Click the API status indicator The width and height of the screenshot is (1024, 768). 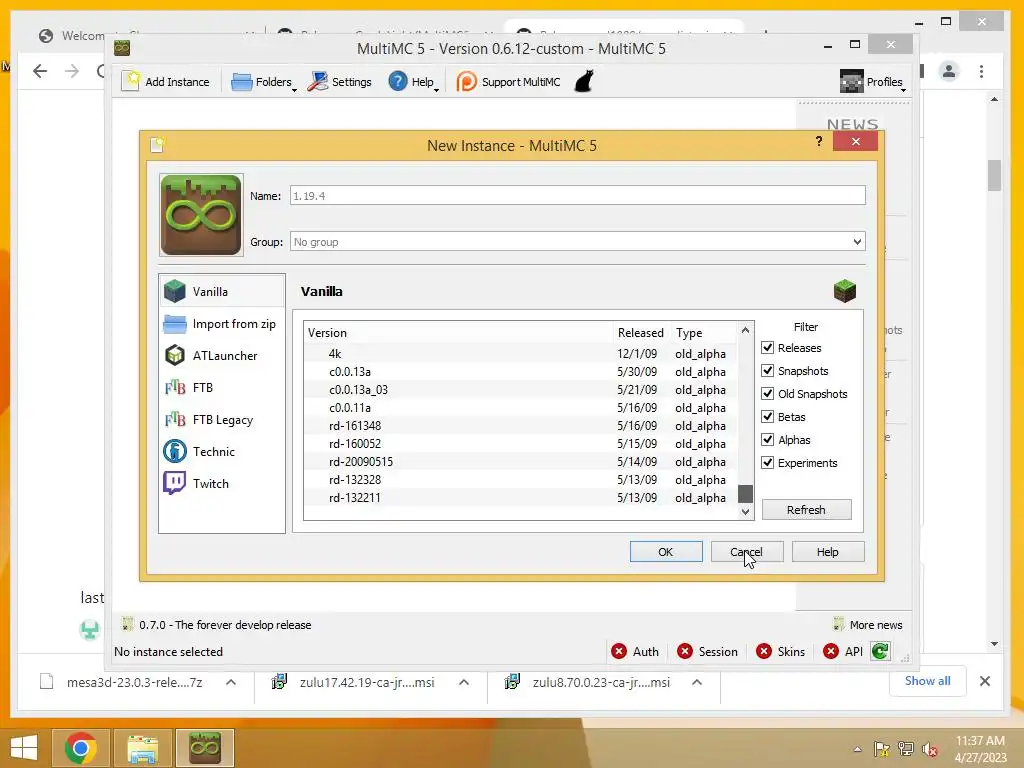(843, 651)
